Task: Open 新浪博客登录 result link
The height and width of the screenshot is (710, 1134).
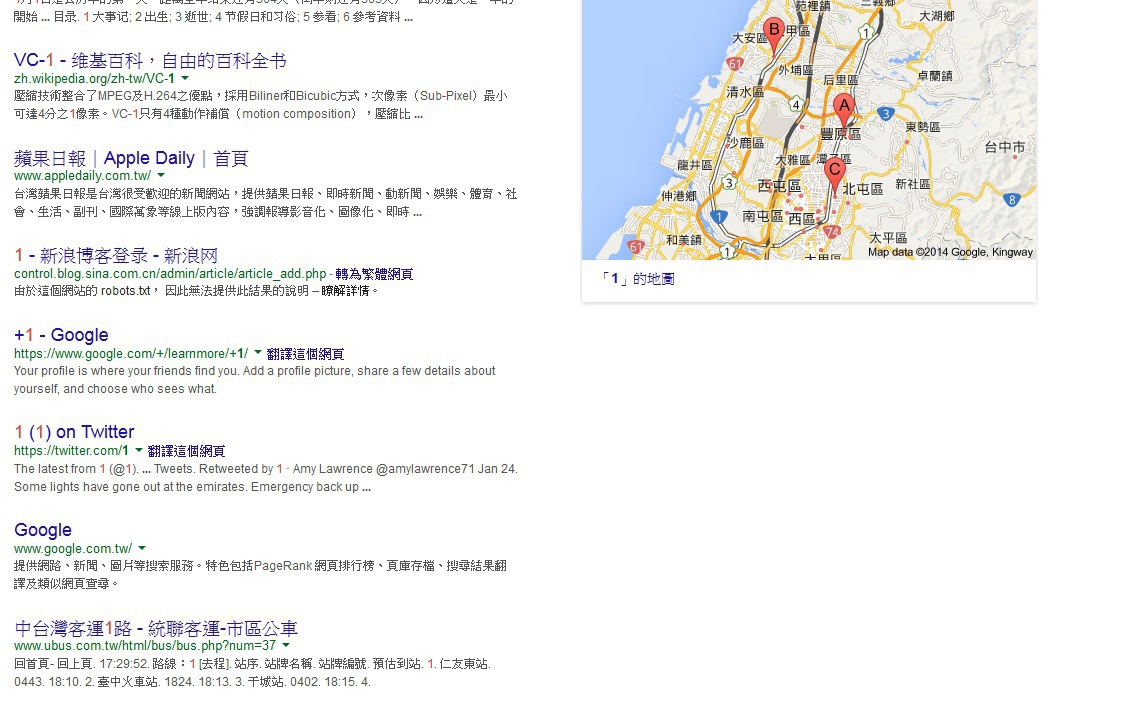Action: [116, 255]
